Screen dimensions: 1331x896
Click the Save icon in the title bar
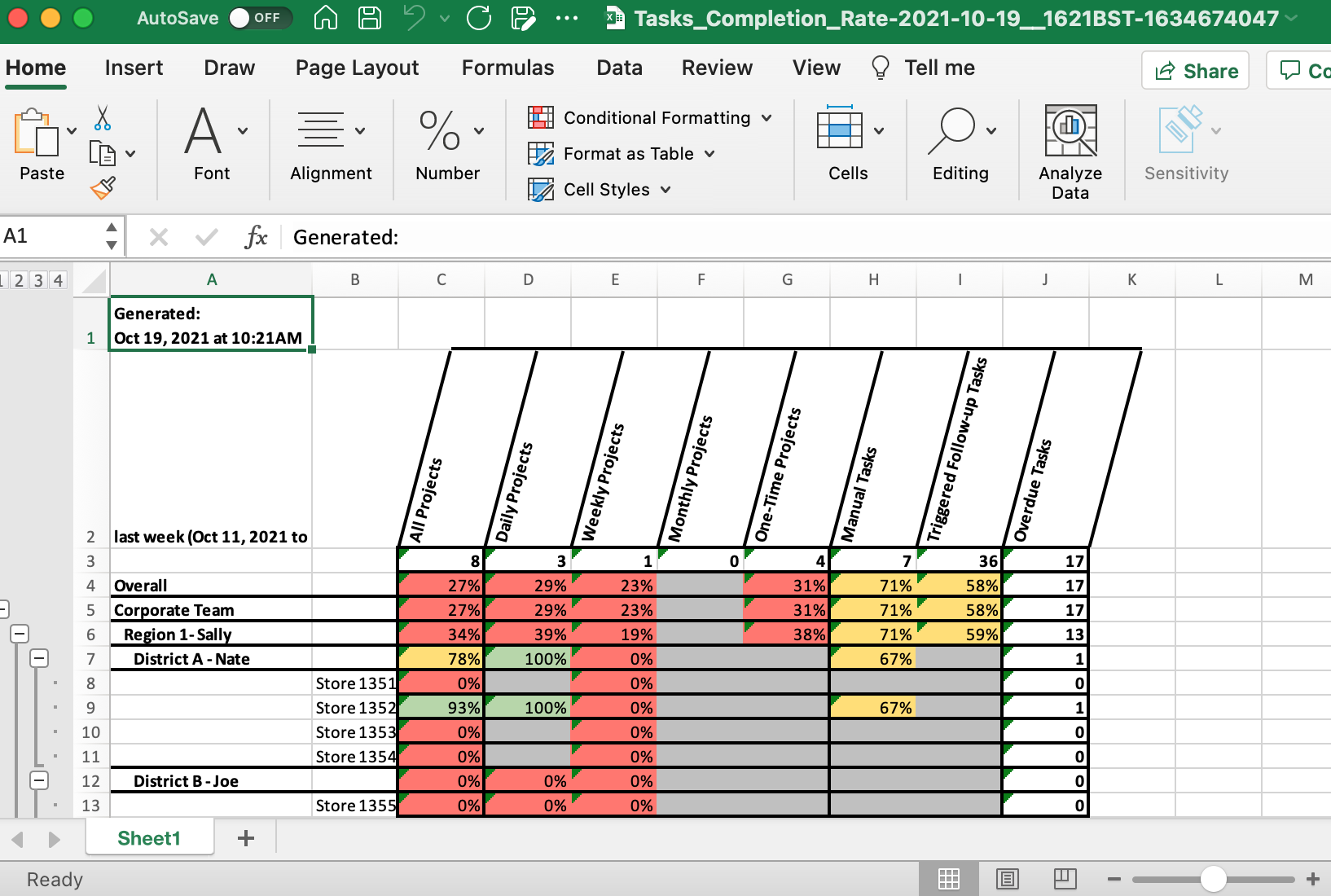(x=369, y=18)
